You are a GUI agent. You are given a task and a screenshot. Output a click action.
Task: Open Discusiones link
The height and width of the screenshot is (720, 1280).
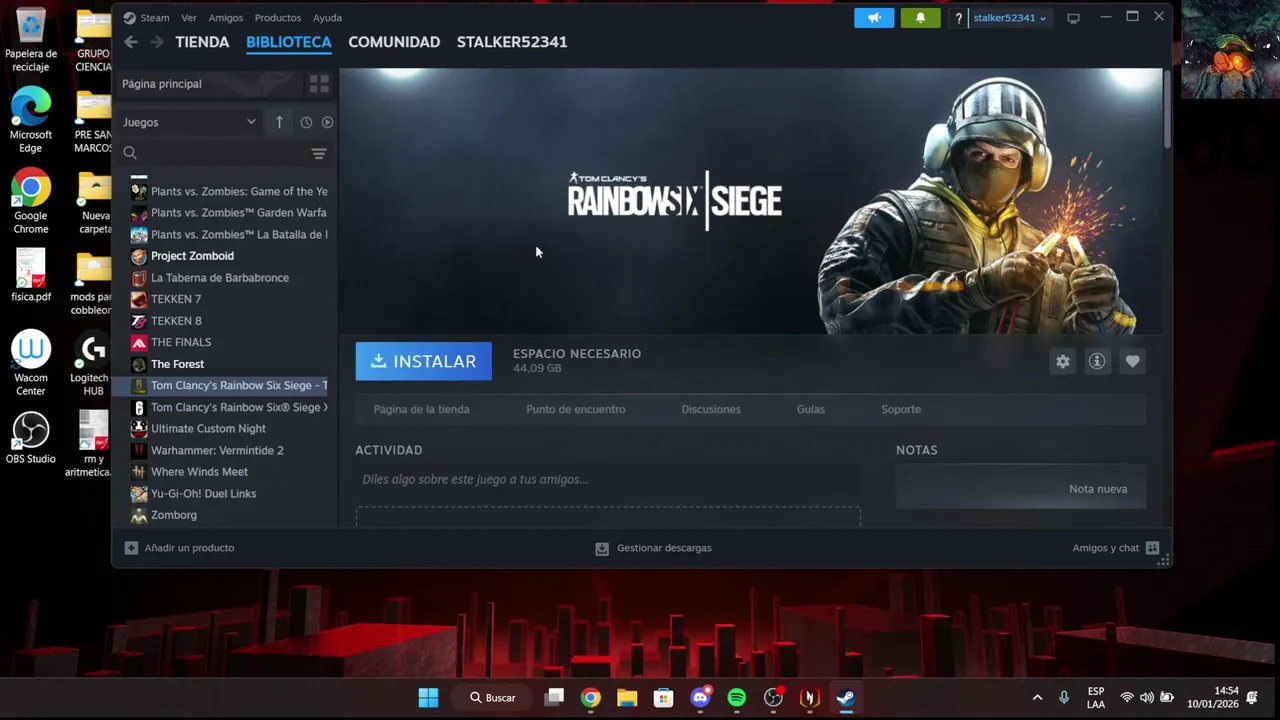tap(711, 409)
